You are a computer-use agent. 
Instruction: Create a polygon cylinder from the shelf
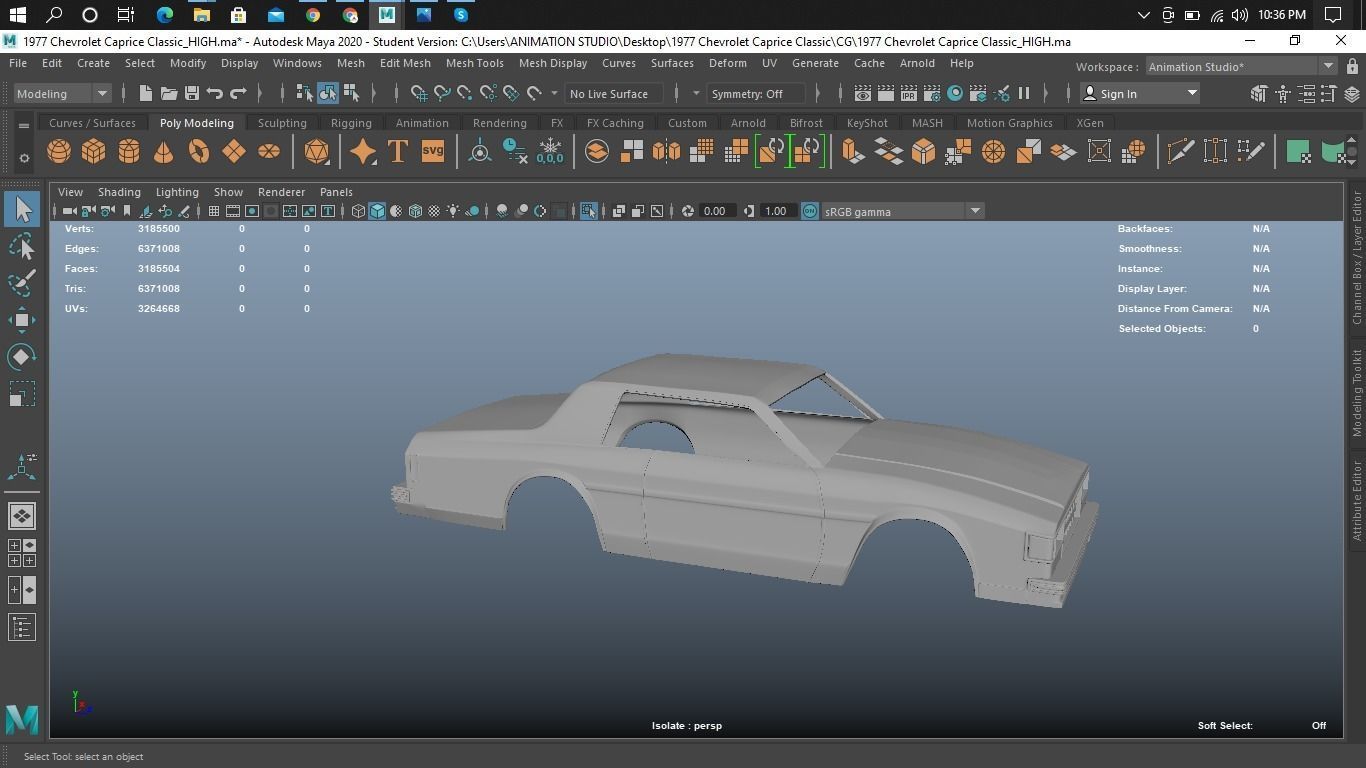coord(129,151)
